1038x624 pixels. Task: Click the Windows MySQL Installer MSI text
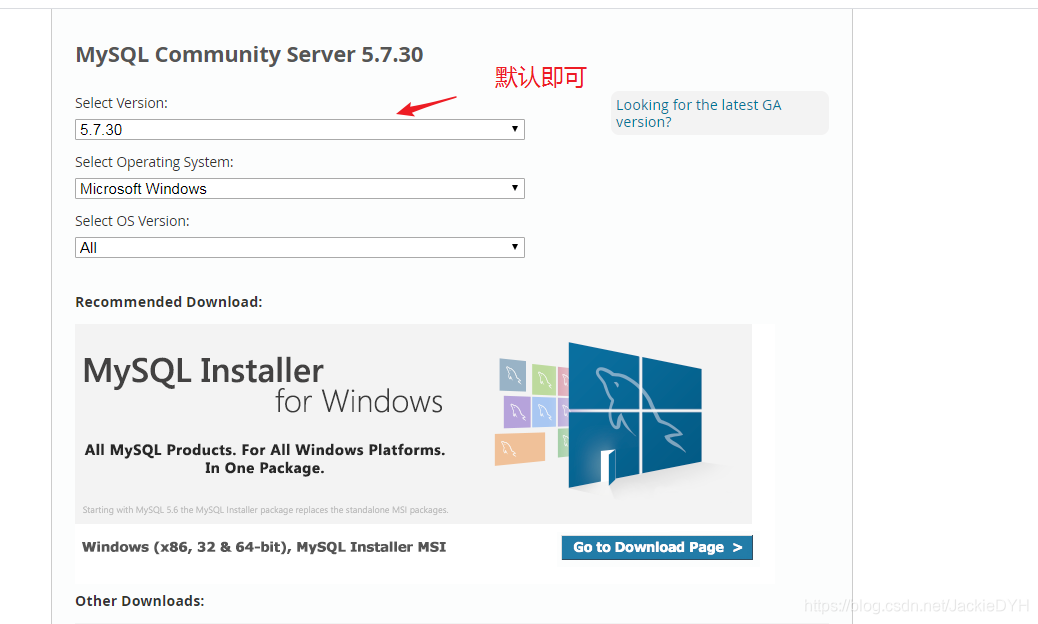263,547
